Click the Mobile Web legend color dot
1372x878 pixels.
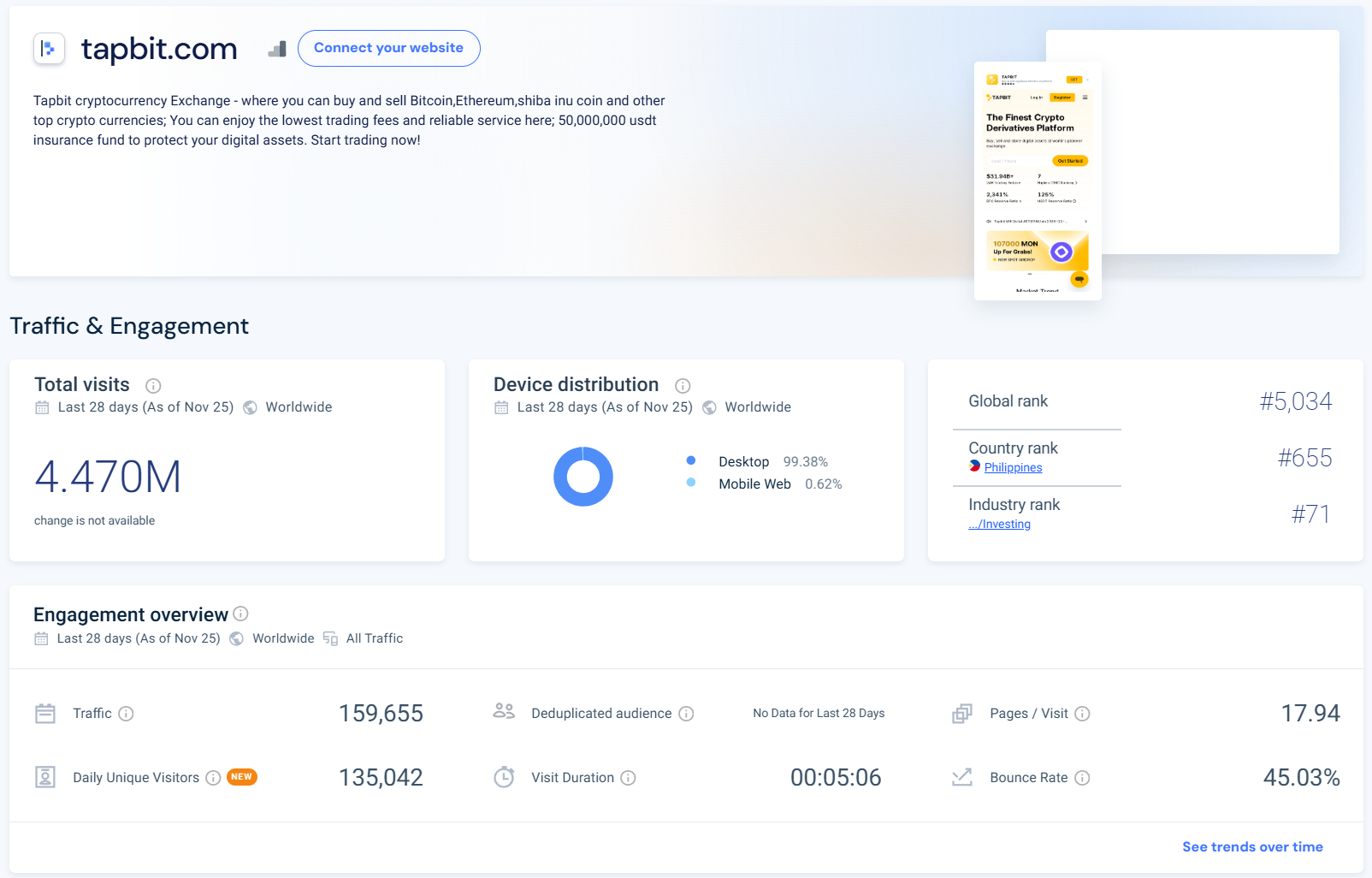tap(691, 483)
